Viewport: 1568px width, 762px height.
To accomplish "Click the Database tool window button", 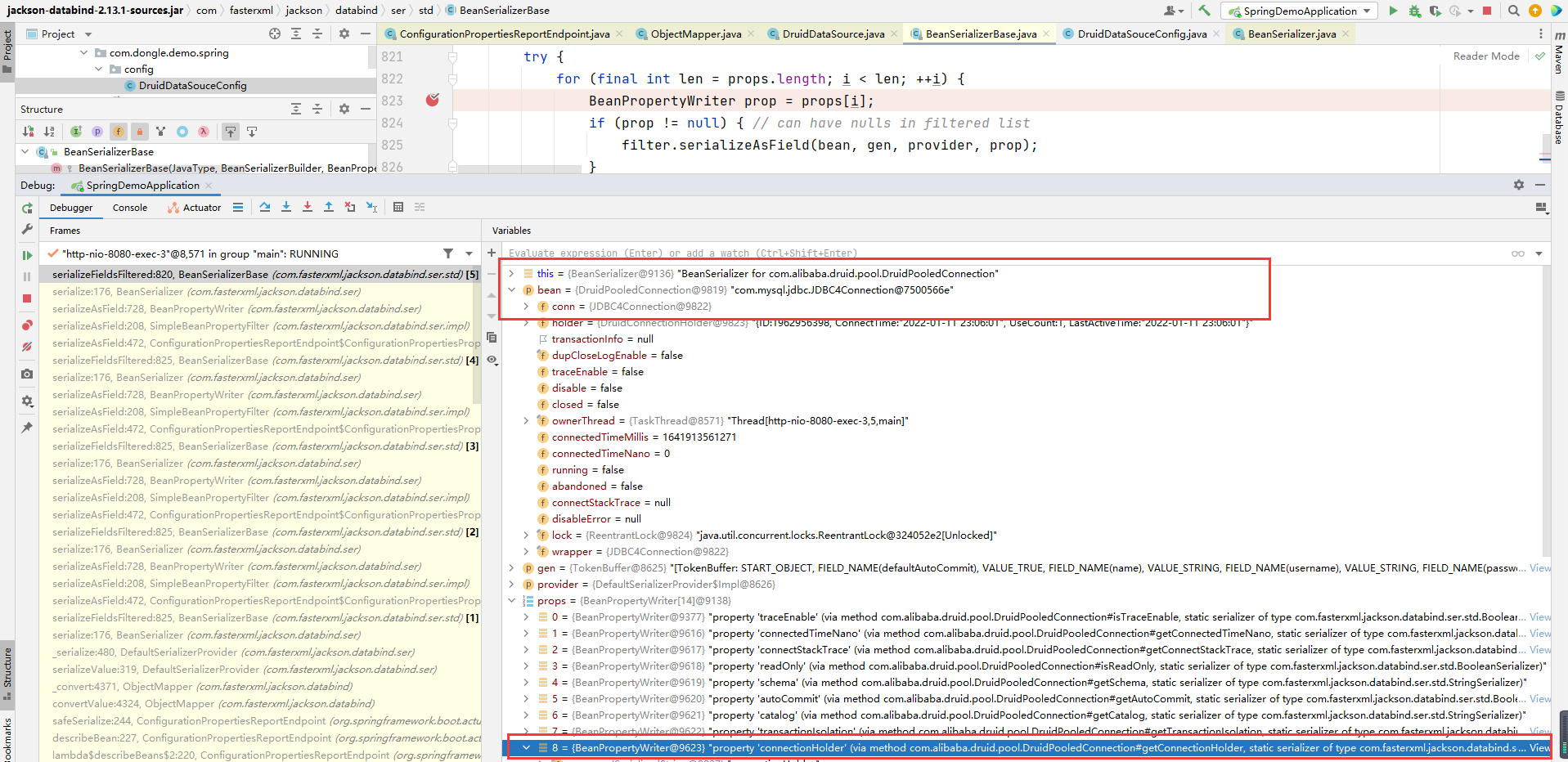I will (1560, 117).
